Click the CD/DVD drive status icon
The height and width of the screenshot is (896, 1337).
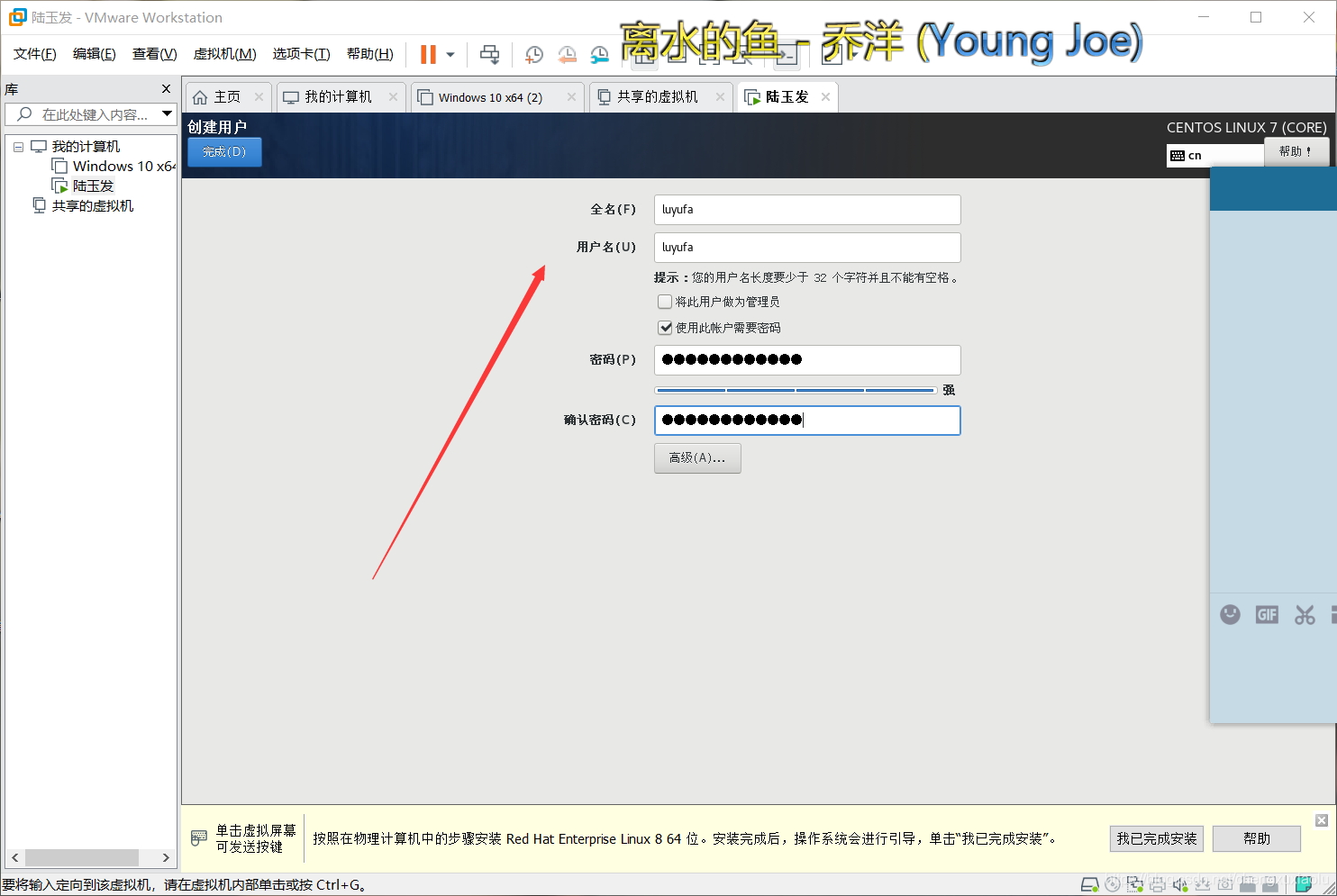1113,884
